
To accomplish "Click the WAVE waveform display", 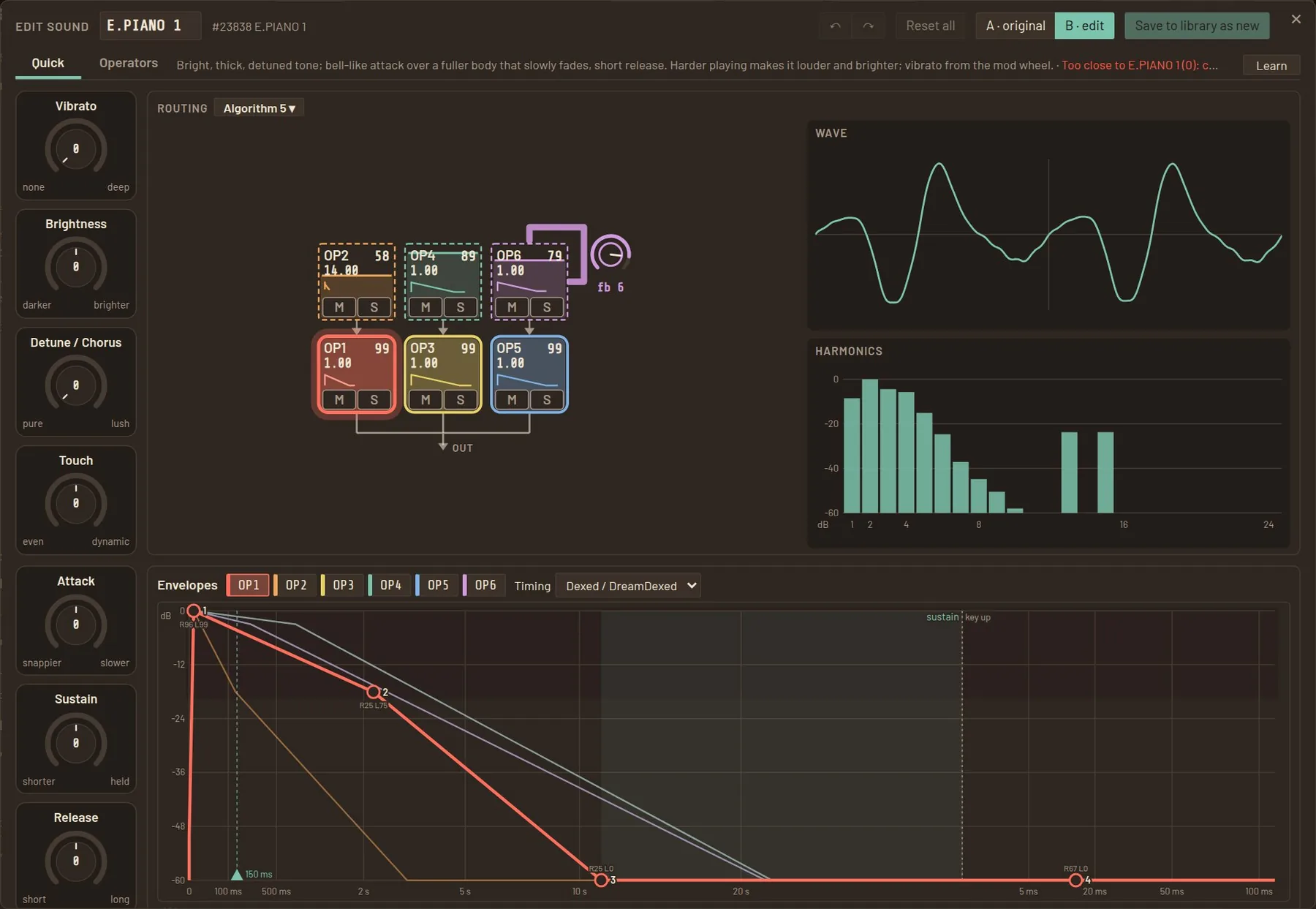I will [x=1048, y=225].
